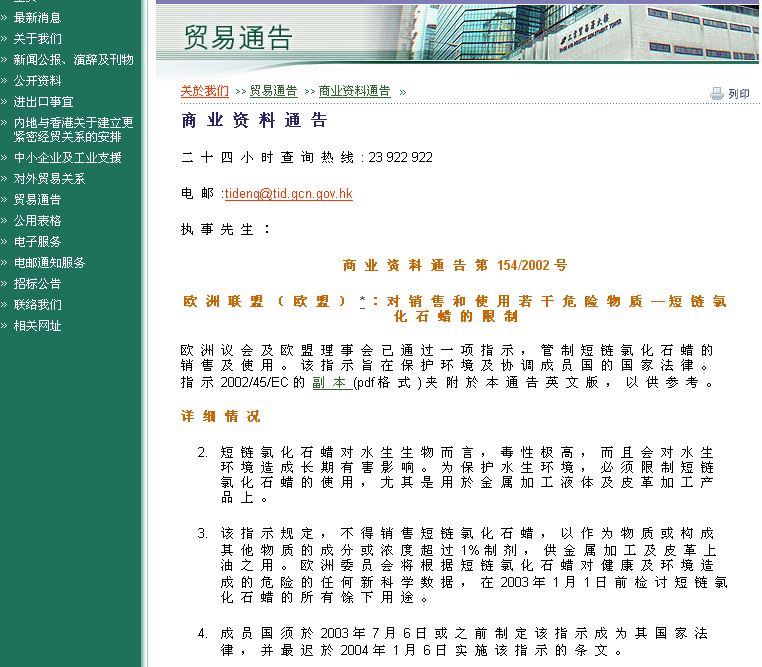This screenshot has height=667, width=762.
Task: Select 招标公告 in the sidebar
Action: [37, 284]
